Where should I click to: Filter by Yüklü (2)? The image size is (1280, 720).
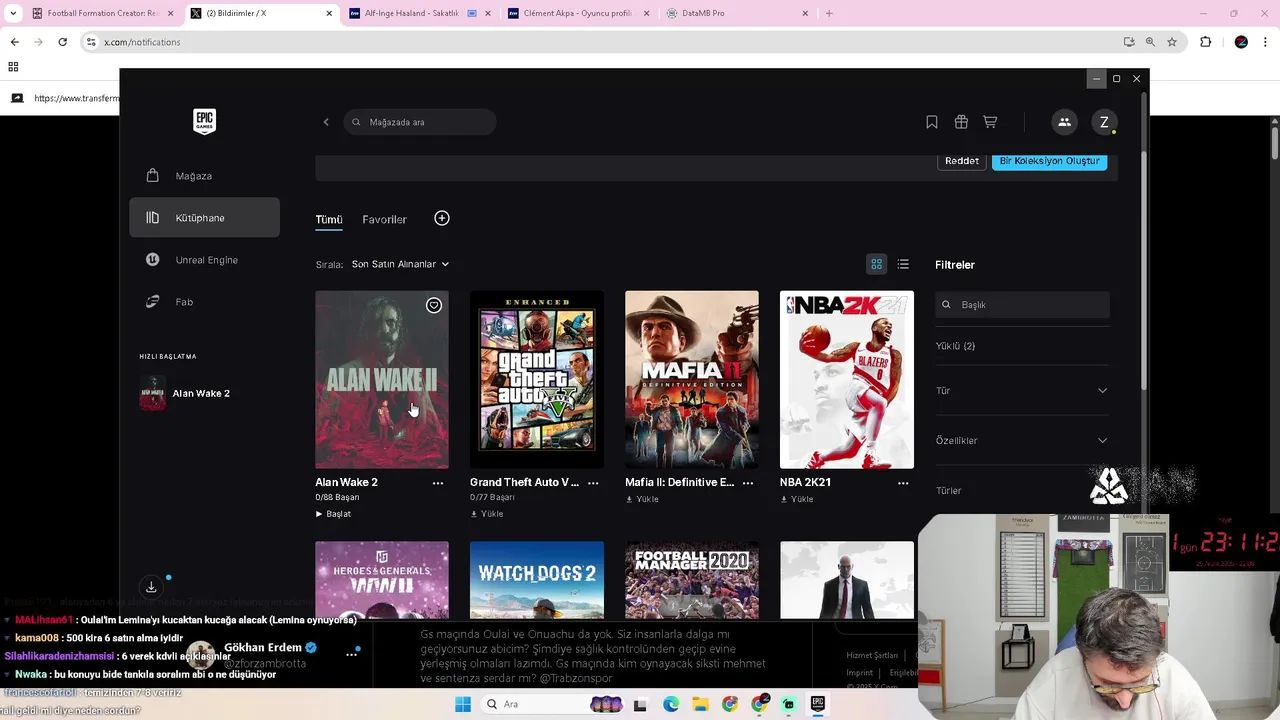tap(955, 346)
